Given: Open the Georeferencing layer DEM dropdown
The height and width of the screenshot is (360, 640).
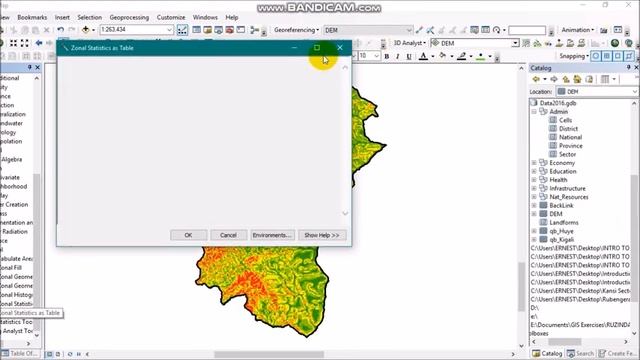Looking at the screenshot, I should click(x=409, y=30).
